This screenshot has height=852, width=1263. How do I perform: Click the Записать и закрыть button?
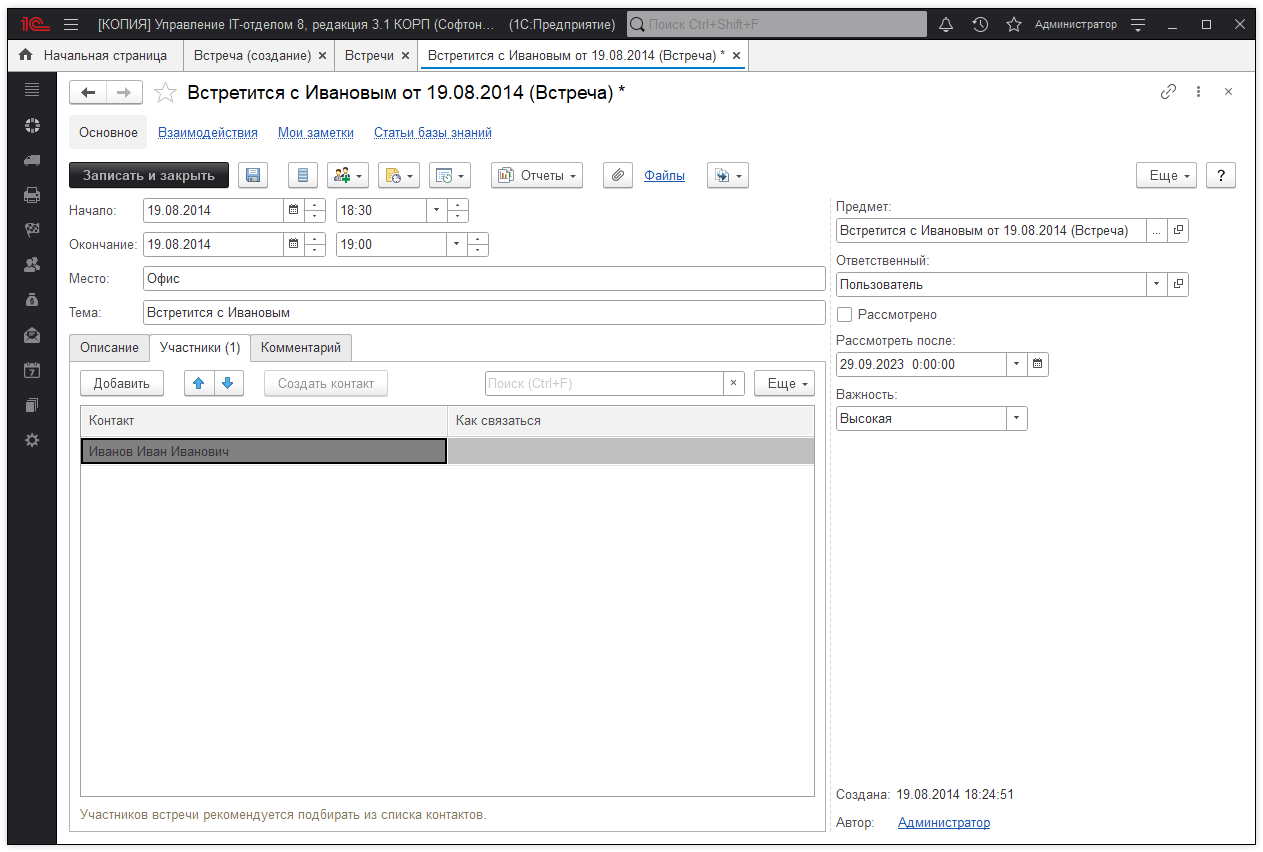pyautogui.click(x=149, y=176)
